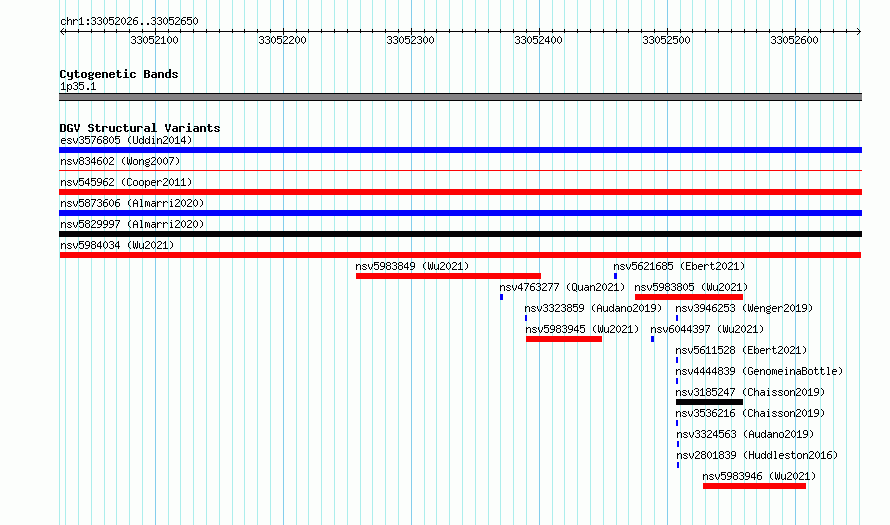Select the red nsv5983945 variant bar
Screen dimensions: 890x525
tap(564, 339)
